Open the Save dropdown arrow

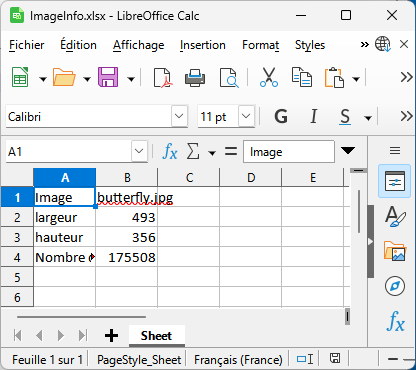(131, 79)
